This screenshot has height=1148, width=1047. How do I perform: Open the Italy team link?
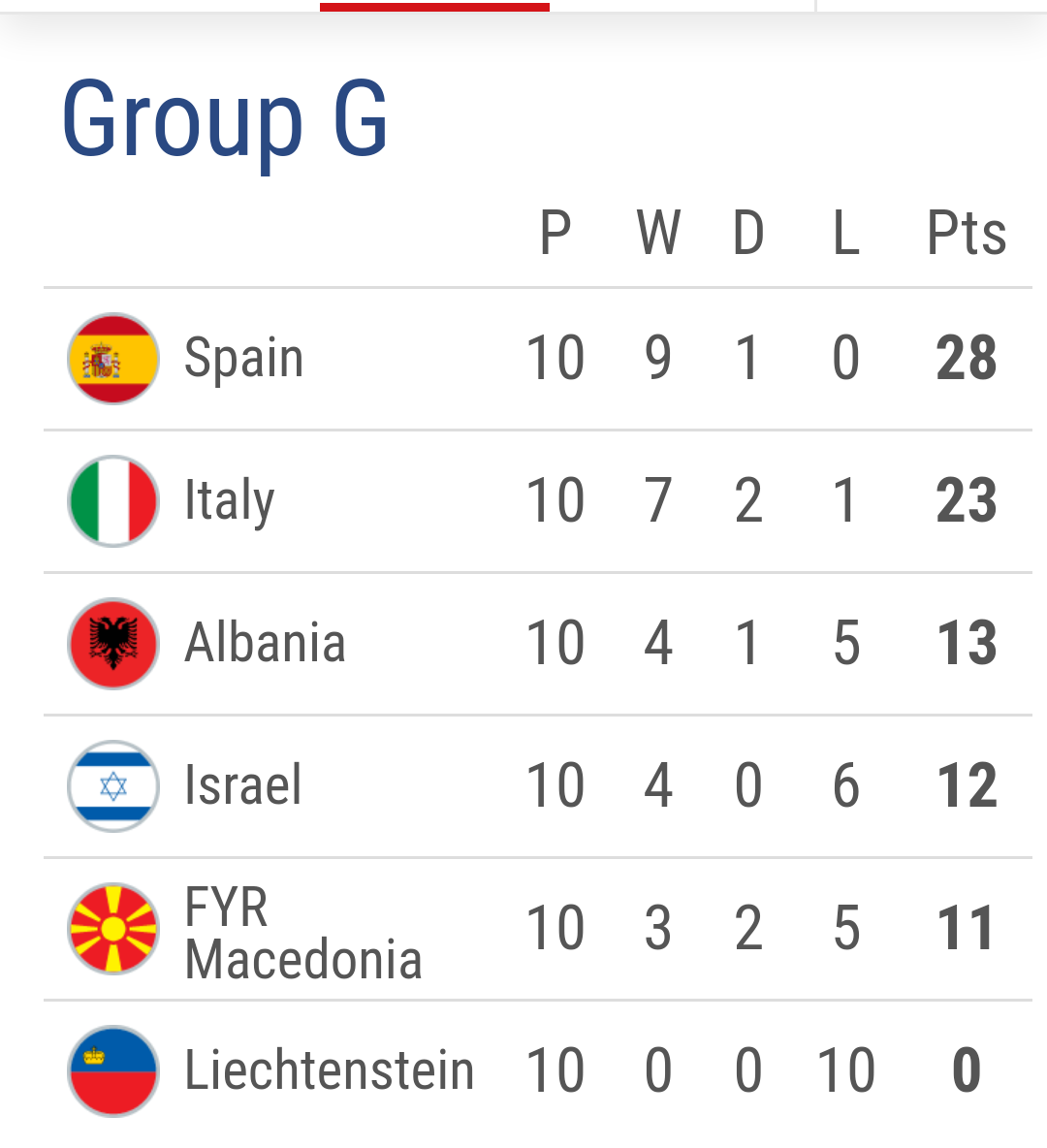[x=230, y=501]
